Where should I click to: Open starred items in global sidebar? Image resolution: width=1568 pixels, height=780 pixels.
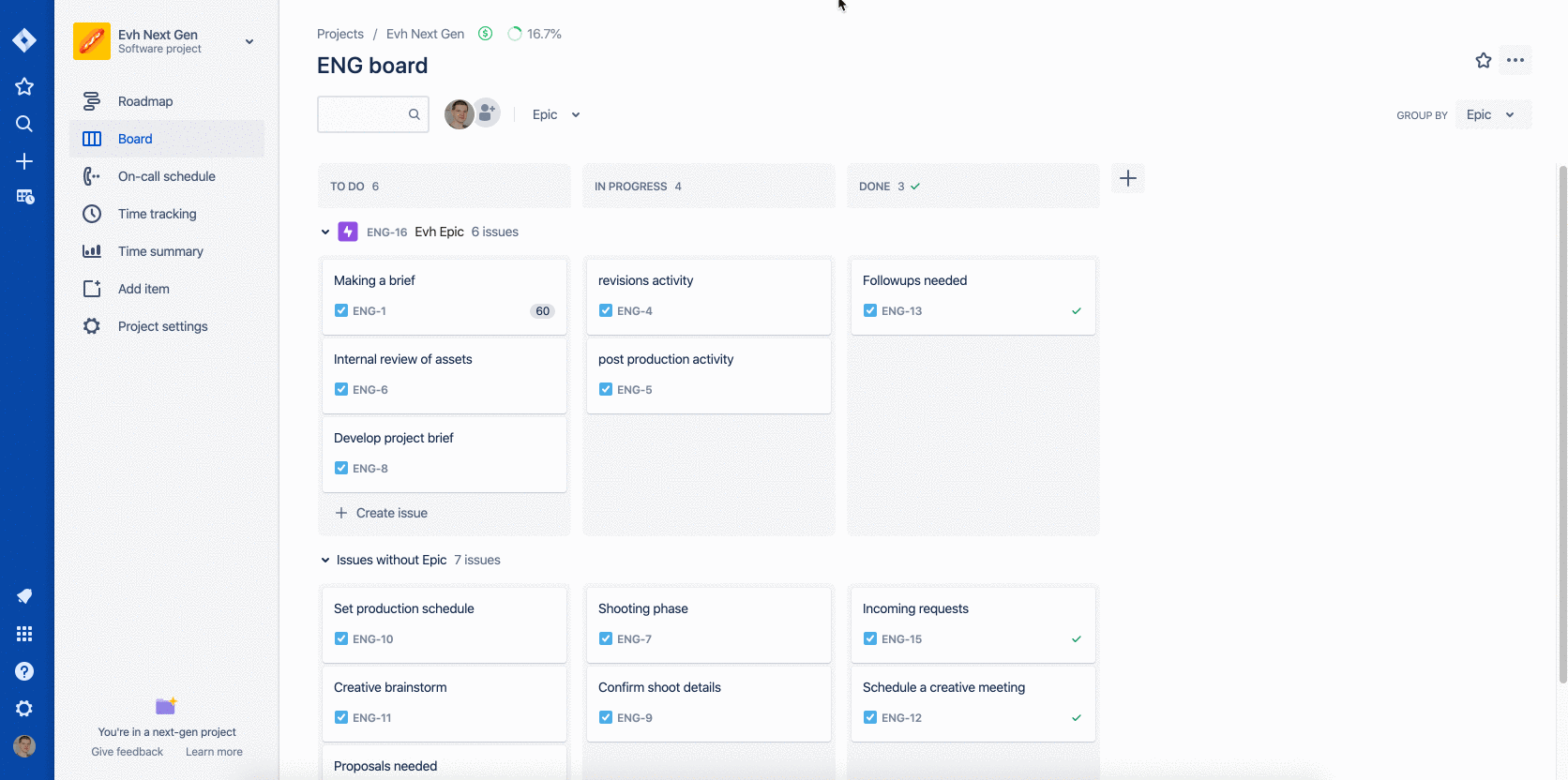click(24, 87)
